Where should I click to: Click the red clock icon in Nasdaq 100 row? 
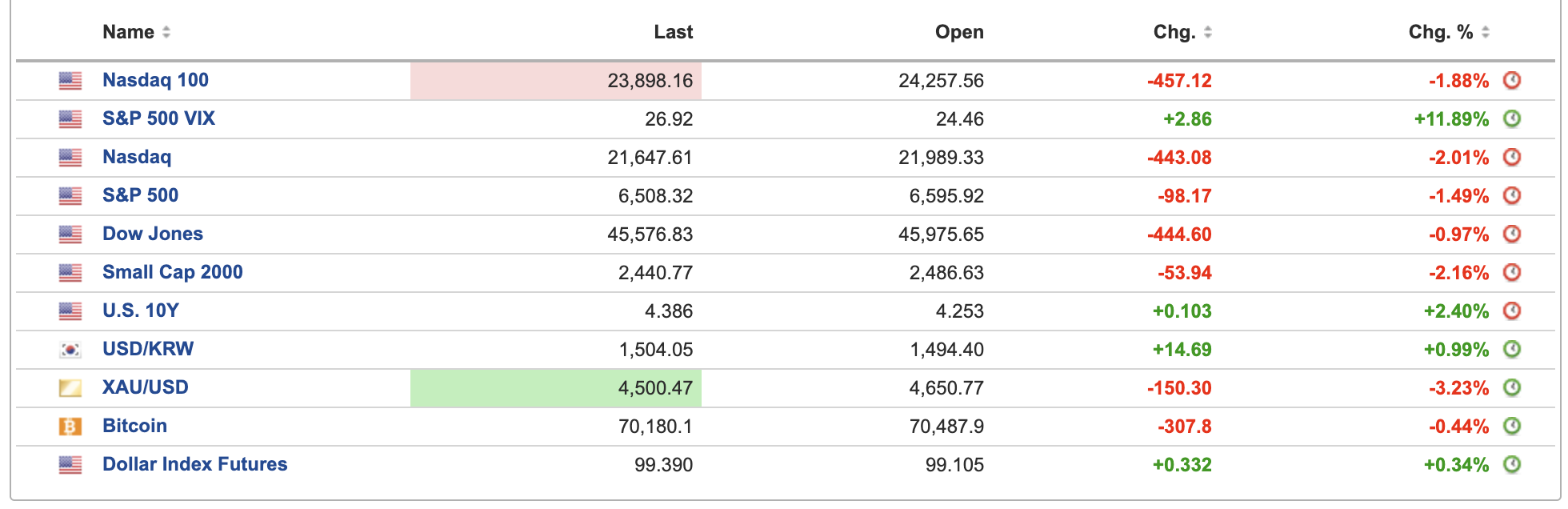(1511, 81)
